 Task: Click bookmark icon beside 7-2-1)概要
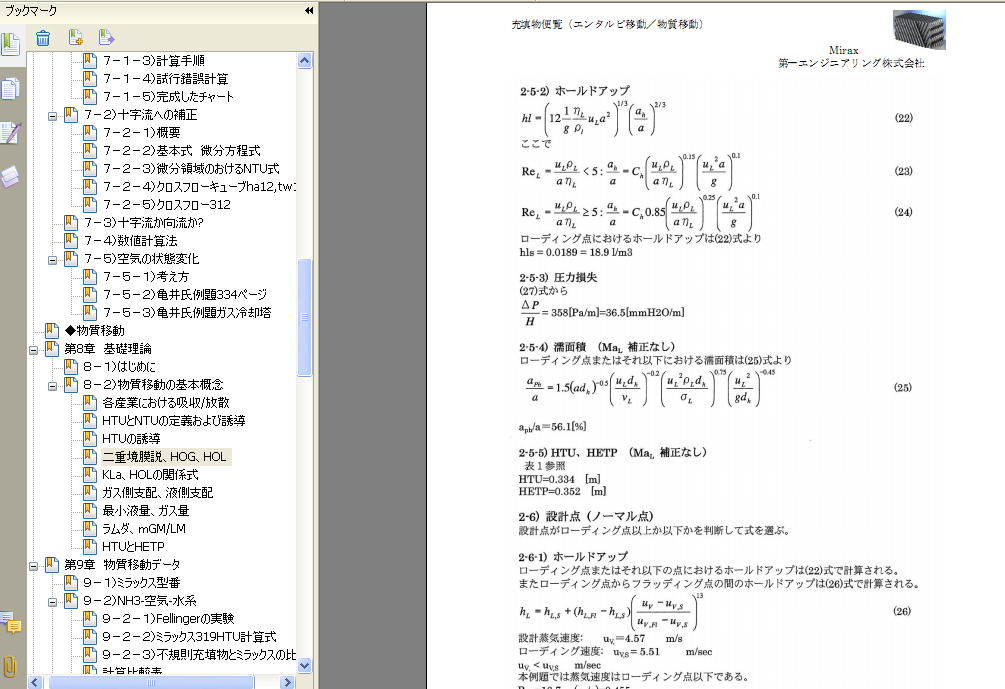tap(90, 133)
